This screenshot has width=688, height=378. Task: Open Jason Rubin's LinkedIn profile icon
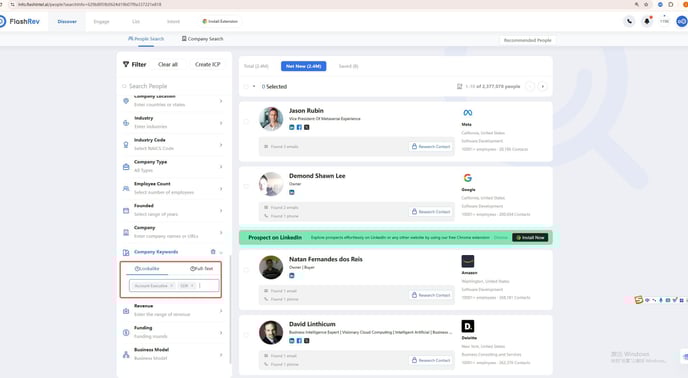[x=292, y=127]
